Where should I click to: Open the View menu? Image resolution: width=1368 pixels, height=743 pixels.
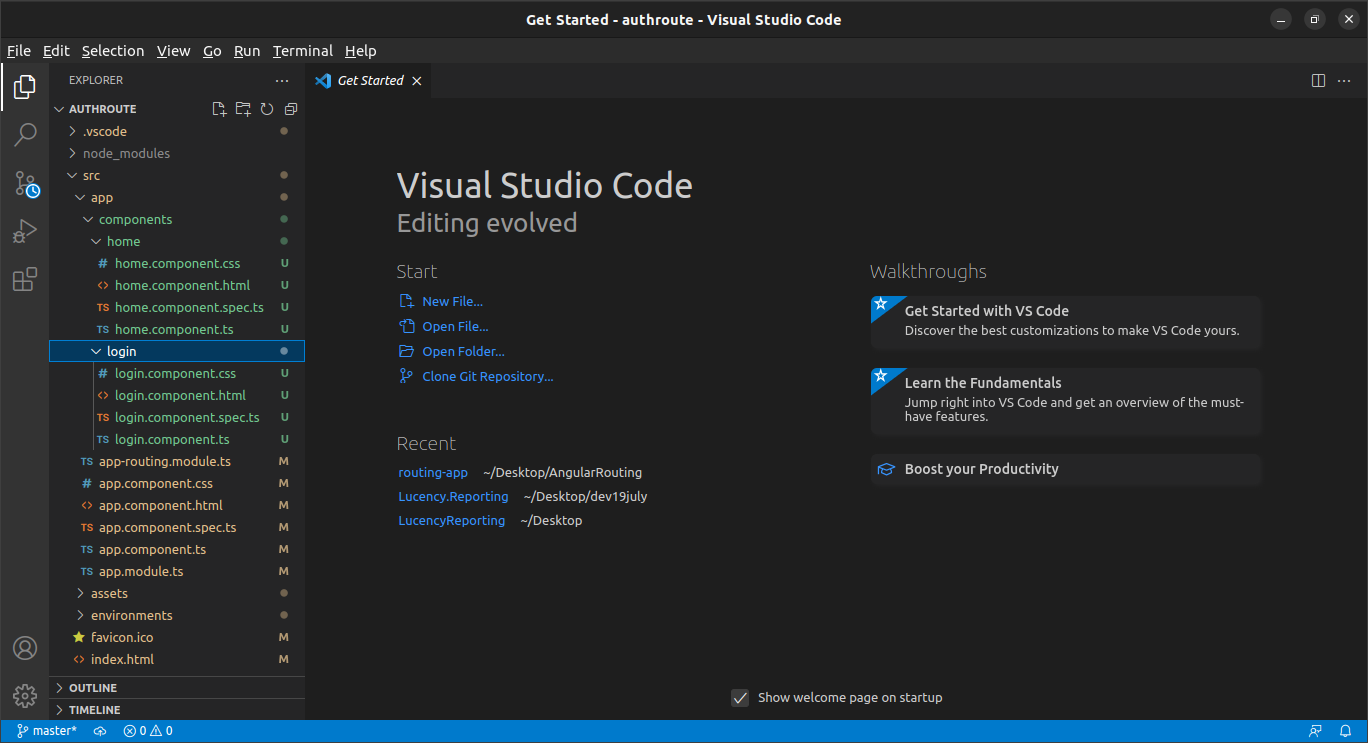click(174, 51)
